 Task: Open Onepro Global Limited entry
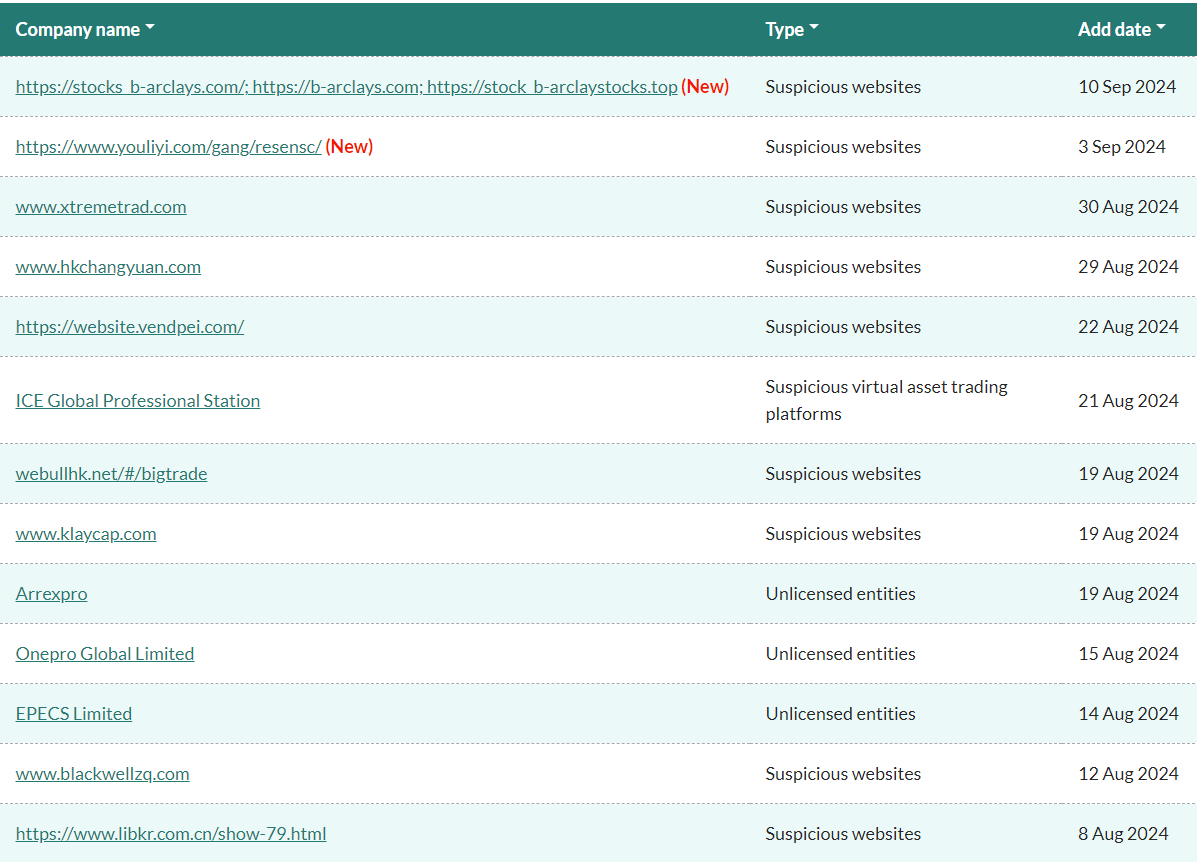click(x=105, y=654)
